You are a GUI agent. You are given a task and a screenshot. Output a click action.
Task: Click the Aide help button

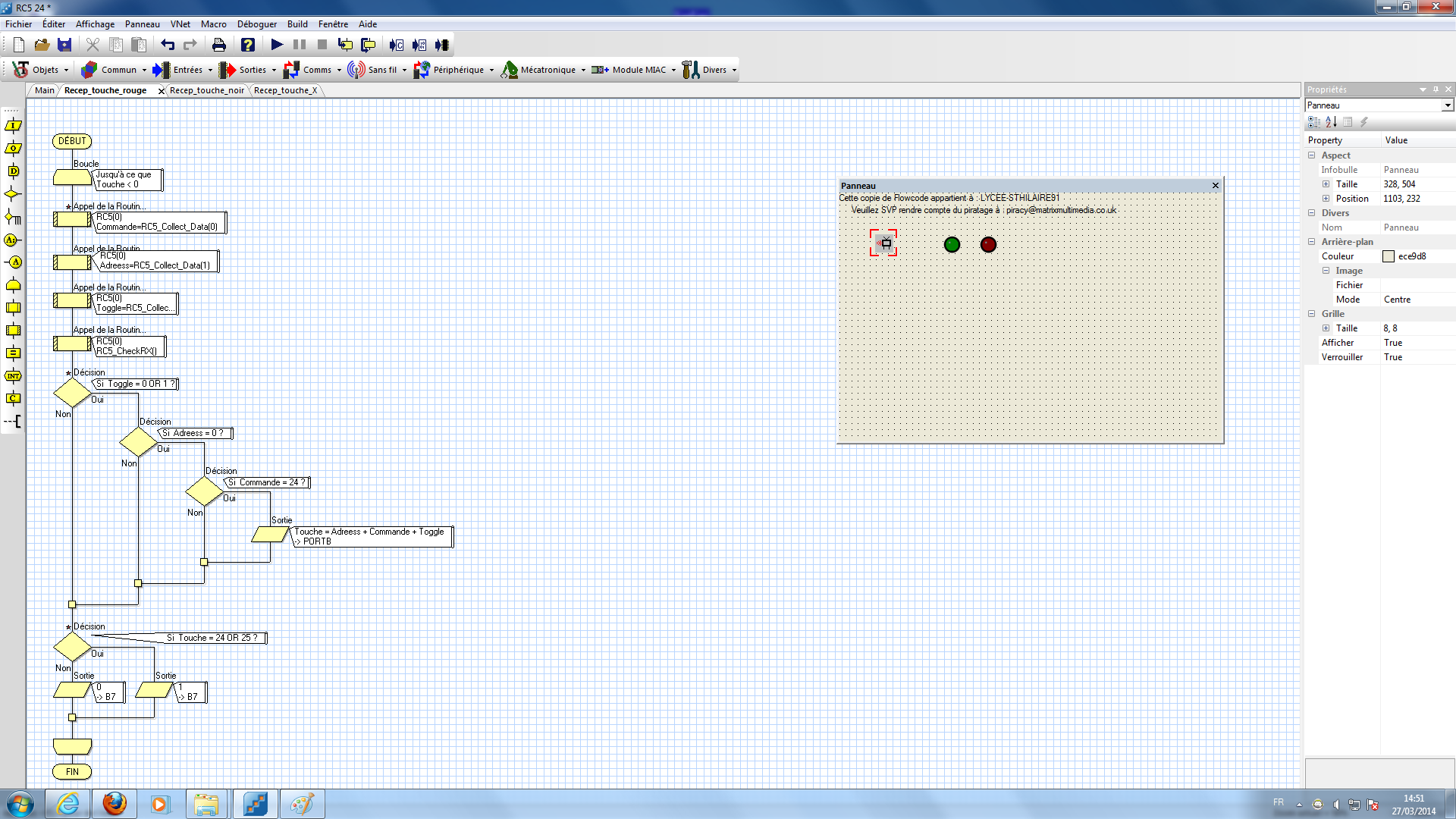coord(248,45)
